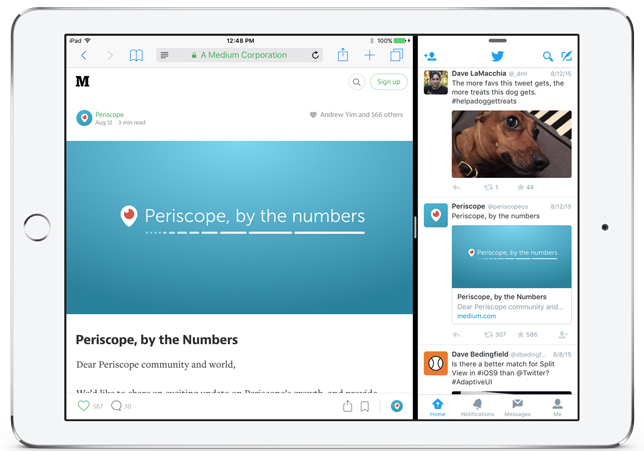Switch to the Messages tab
Screen dimensions: 644x451
click(518, 407)
